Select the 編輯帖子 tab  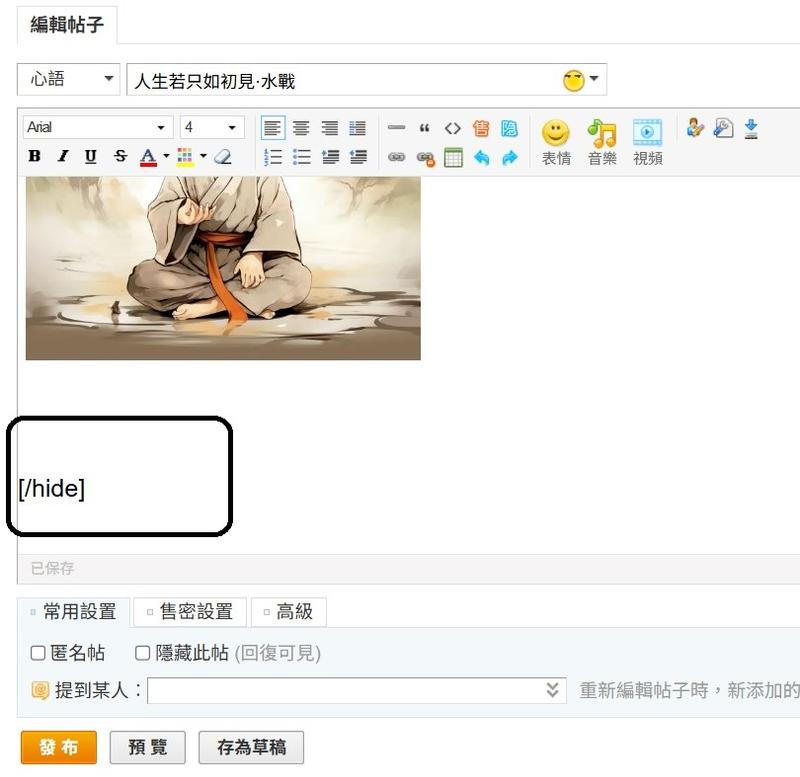pyautogui.click(x=67, y=25)
